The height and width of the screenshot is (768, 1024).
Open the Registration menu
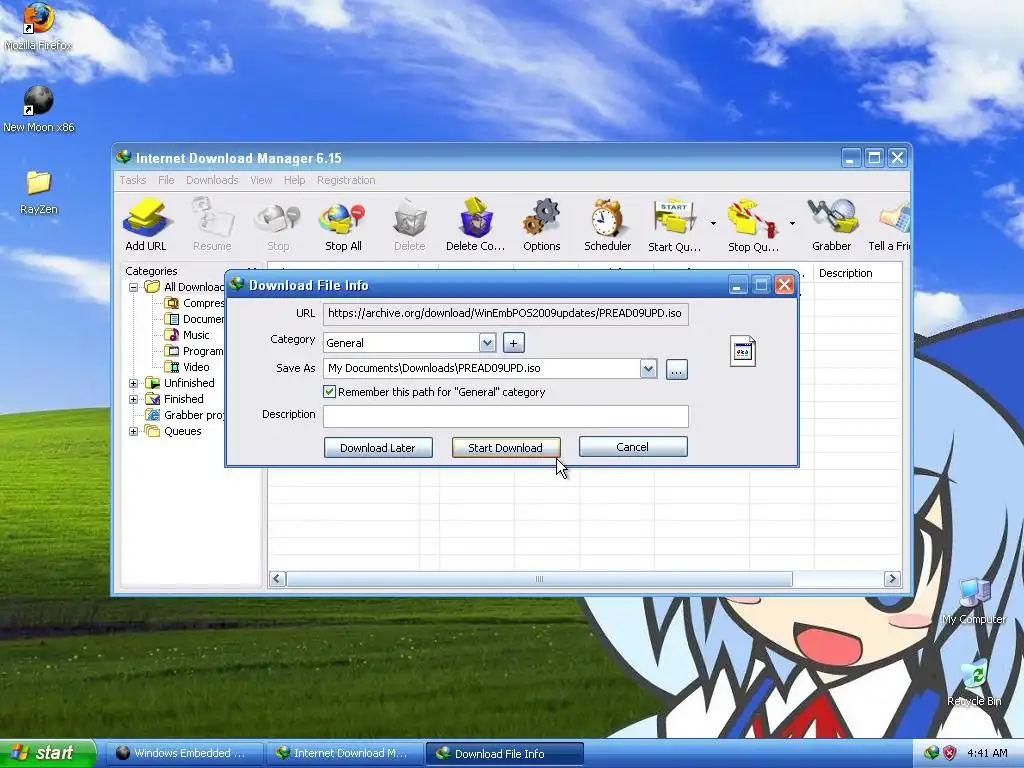click(x=346, y=180)
